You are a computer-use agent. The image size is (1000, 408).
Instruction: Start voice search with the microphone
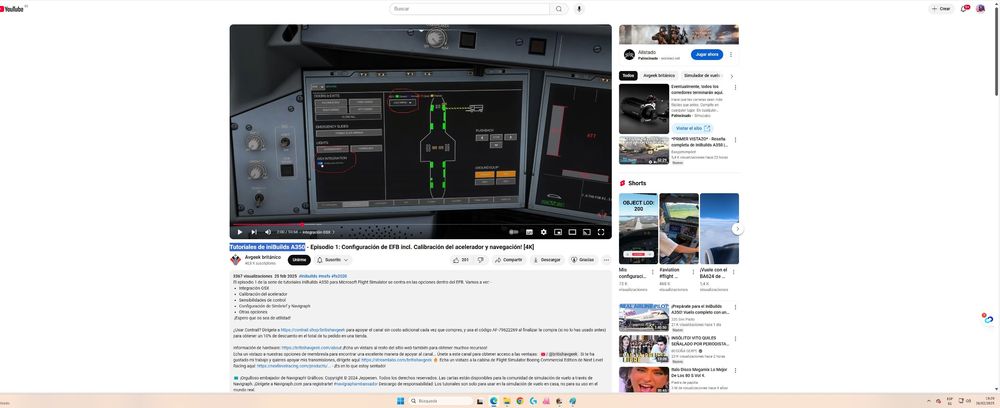coord(578,9)
